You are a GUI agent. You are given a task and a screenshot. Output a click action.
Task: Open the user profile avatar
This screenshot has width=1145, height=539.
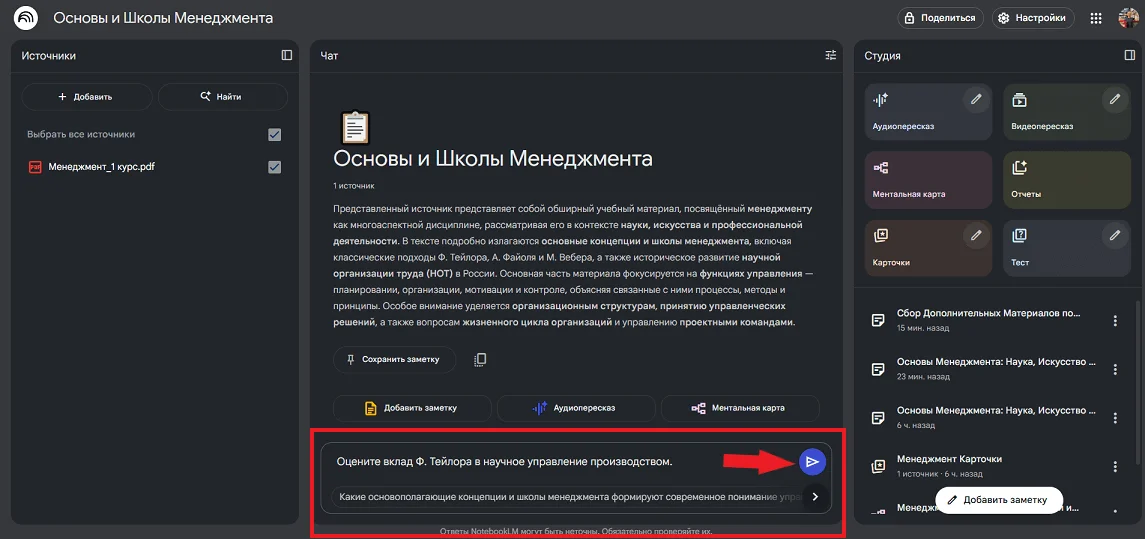(x=1128, y=18)
